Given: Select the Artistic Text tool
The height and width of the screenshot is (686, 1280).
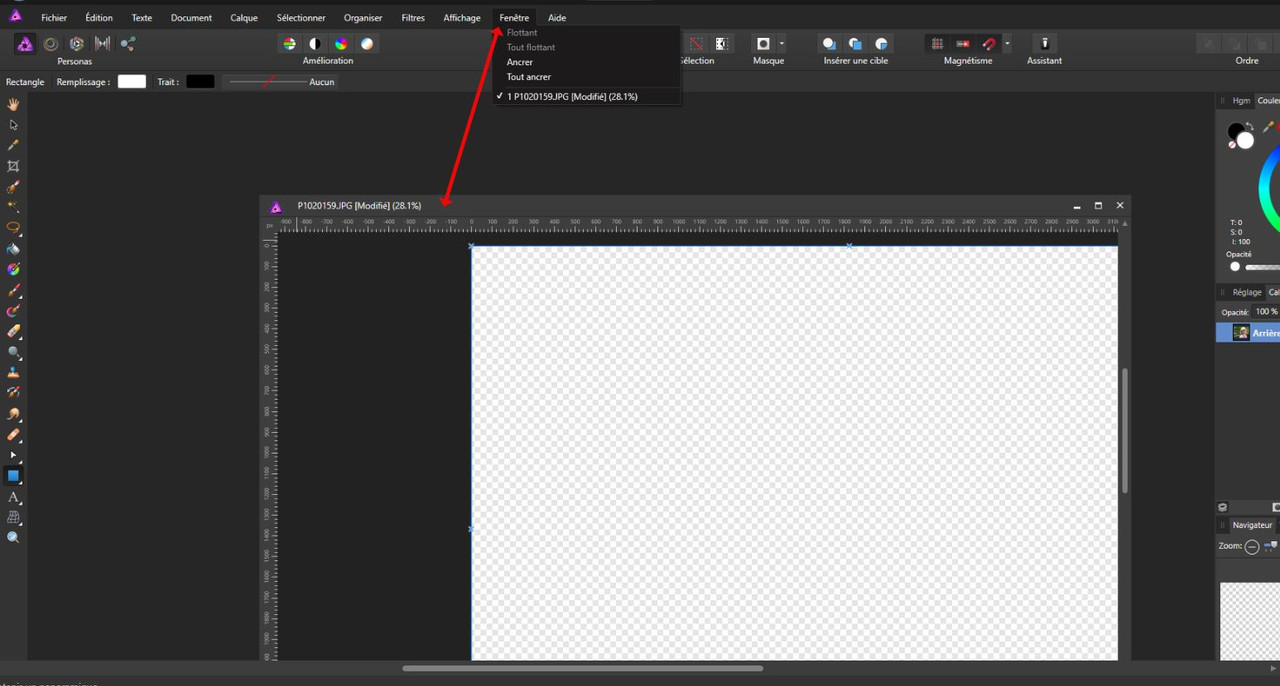Looking at the screenshot, I should [x=14, y=497].
